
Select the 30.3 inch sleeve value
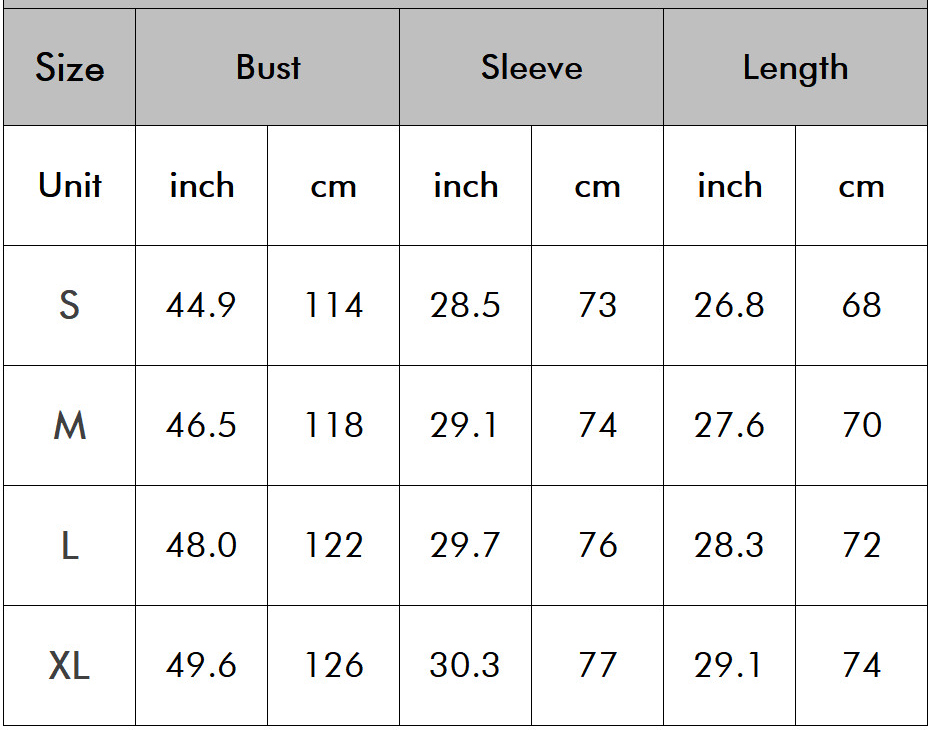pos(465,665)
